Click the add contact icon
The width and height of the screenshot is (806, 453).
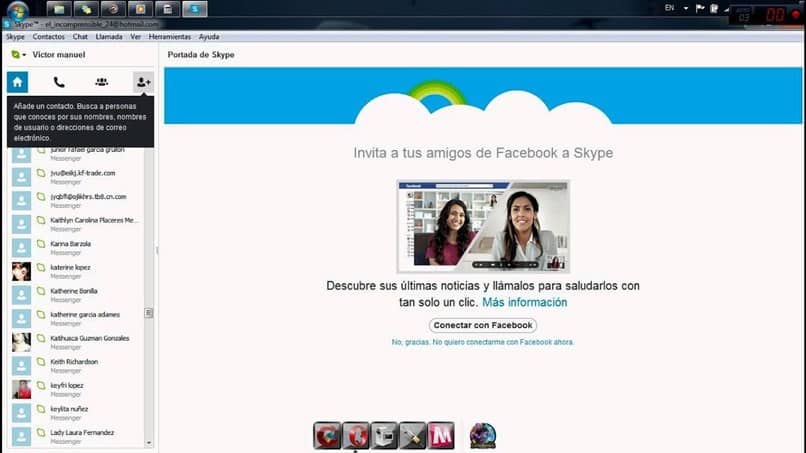tap(143, 82)
